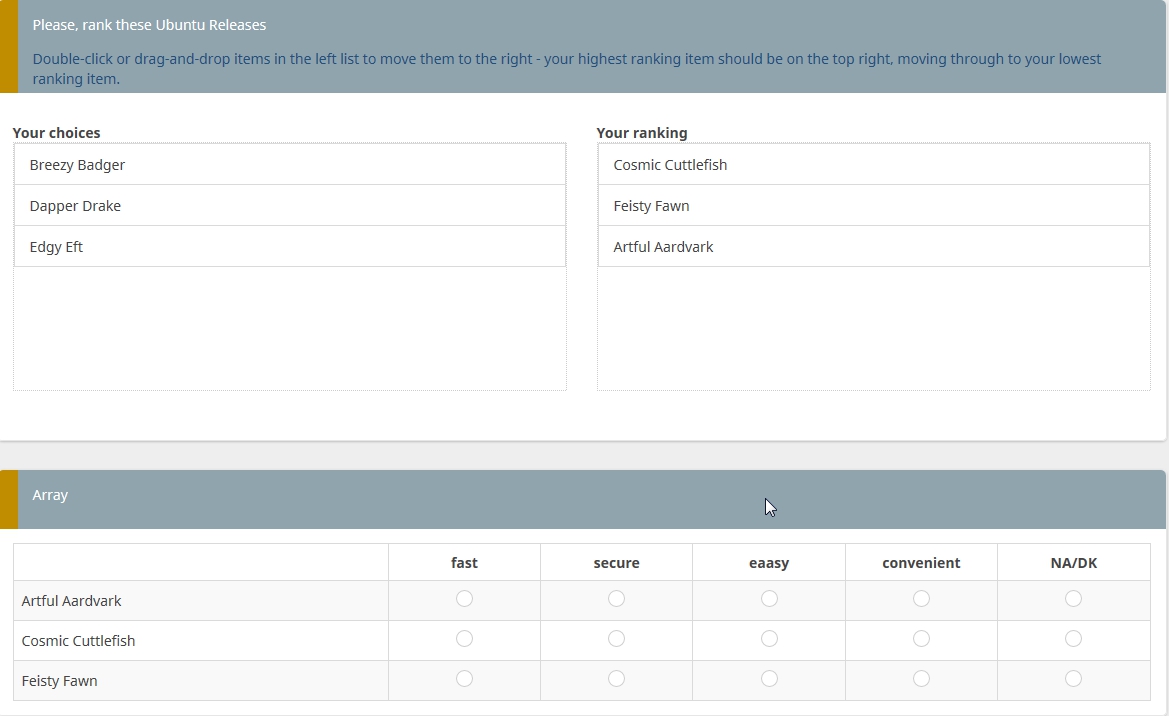Select convenient for Feisty Fawn
This screenshot has width=1169, height=716.
[x=921, y=679]
